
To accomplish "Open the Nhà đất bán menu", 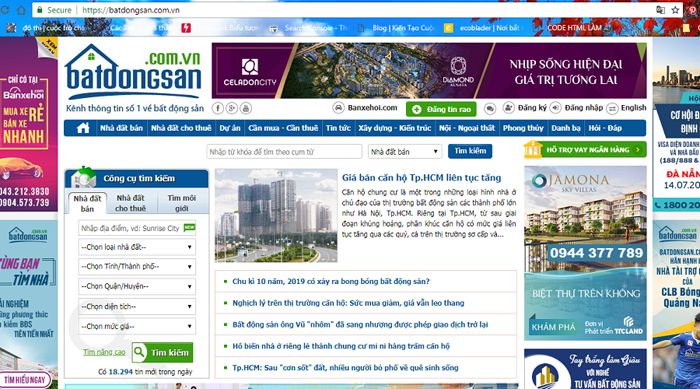I will click(x=121, y=128).
